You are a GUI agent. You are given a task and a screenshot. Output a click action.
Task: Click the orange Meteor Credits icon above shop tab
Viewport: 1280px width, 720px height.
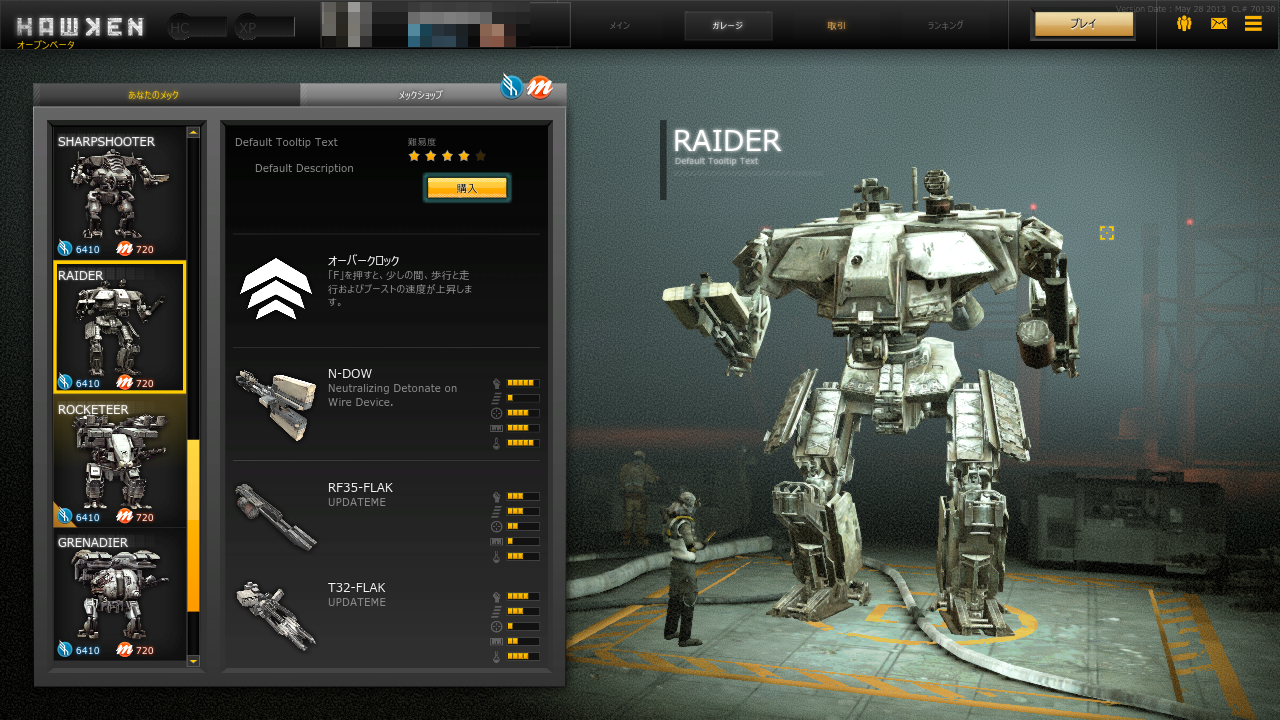tap(539, 87)
